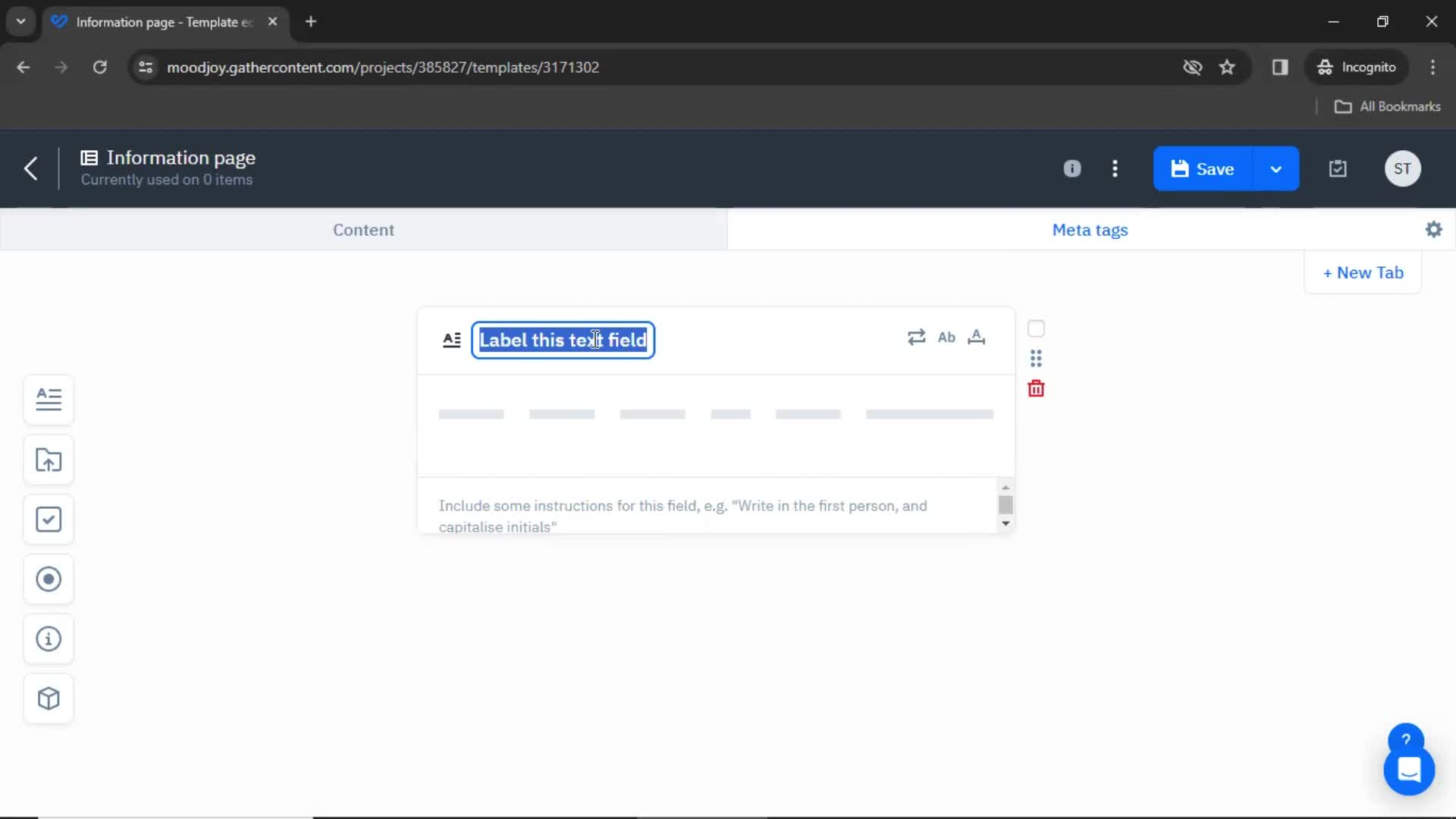Click the rich text editor icon in sidebar
The image size is (1456, 819).
click(x=49, y=399)
